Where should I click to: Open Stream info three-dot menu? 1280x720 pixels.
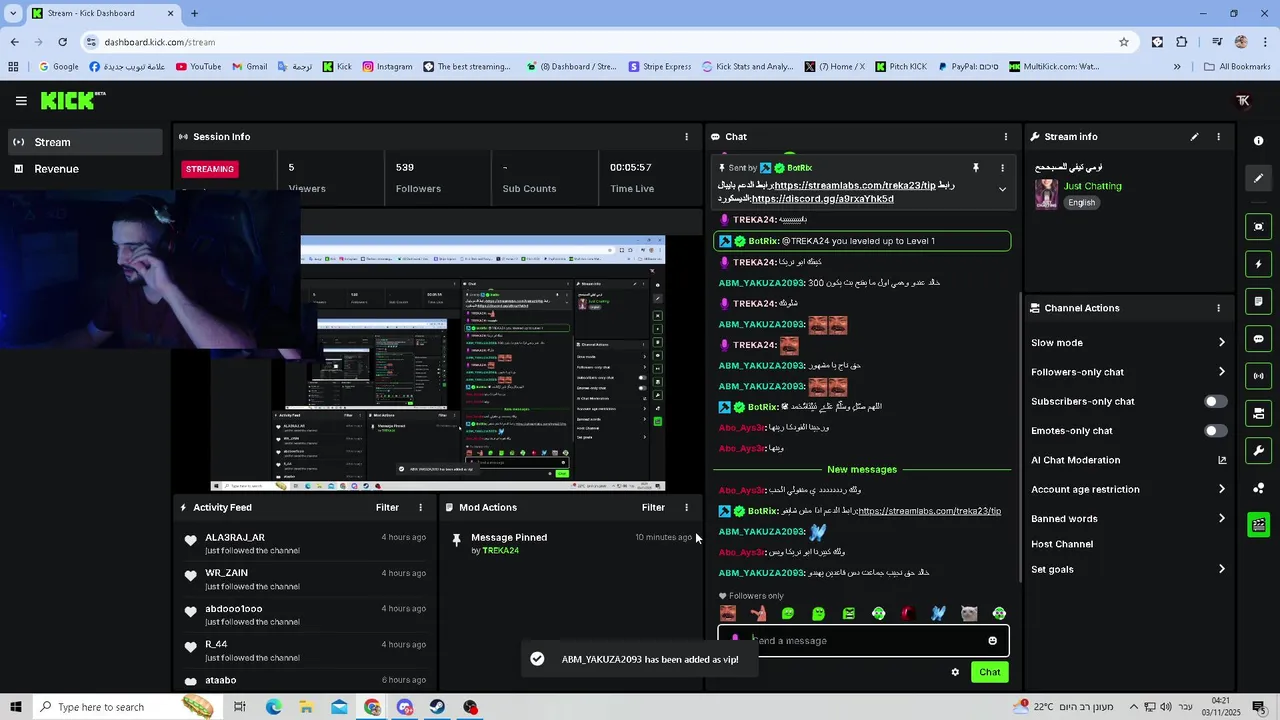click(1218, 137)
